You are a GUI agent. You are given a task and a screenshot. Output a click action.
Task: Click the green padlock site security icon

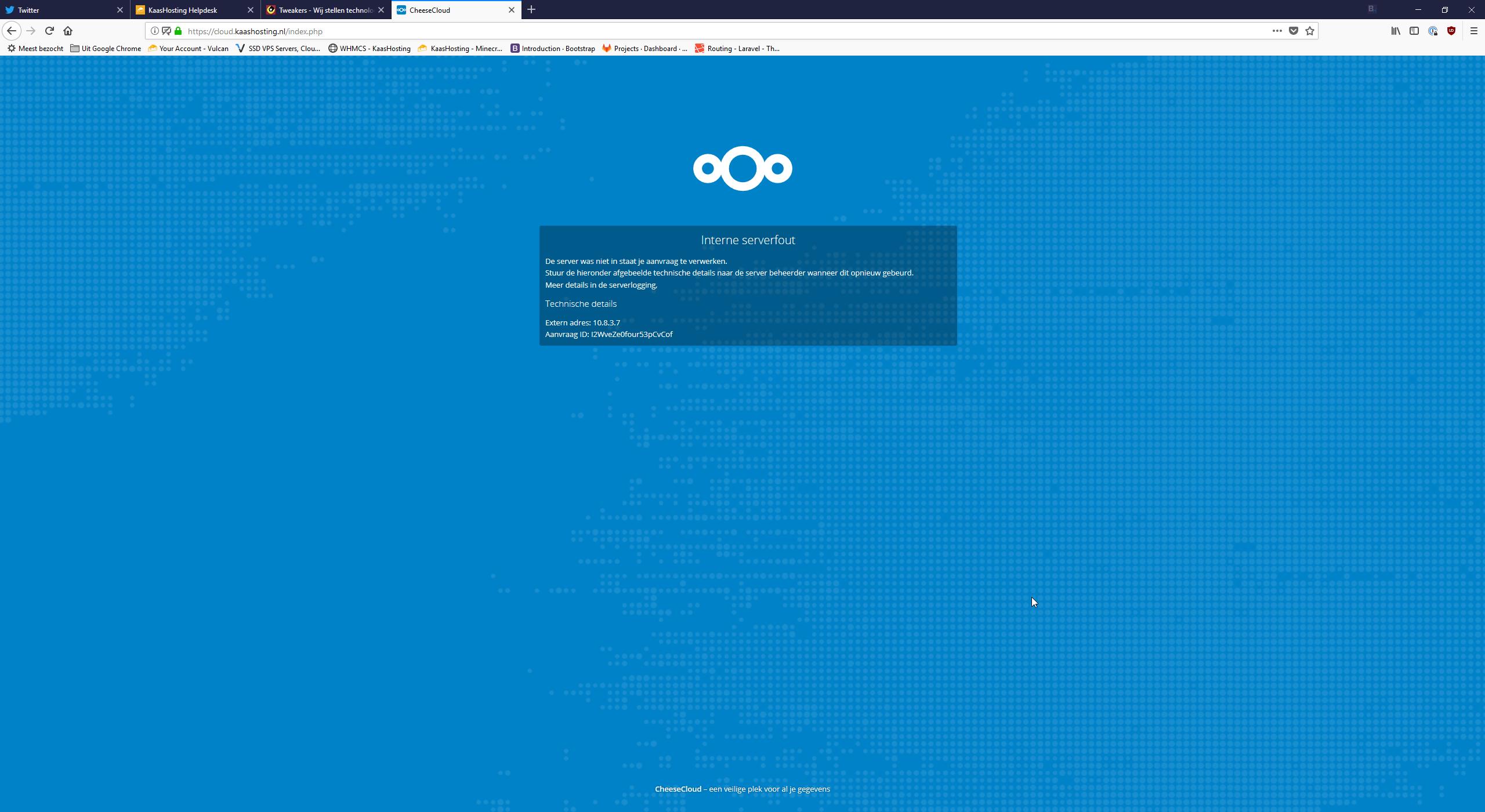178,31
